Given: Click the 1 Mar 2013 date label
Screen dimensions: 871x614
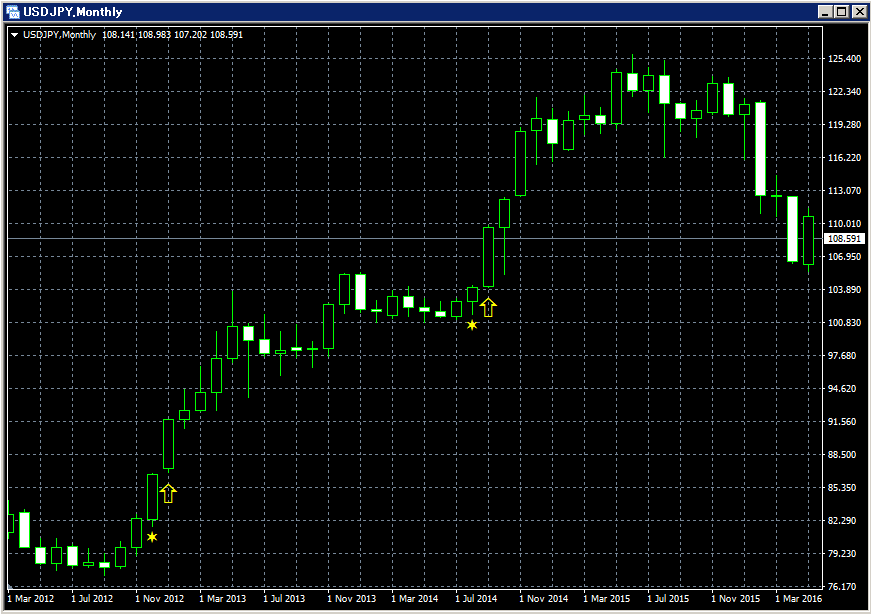Looking at the screenshot, I should coord(223,598).
